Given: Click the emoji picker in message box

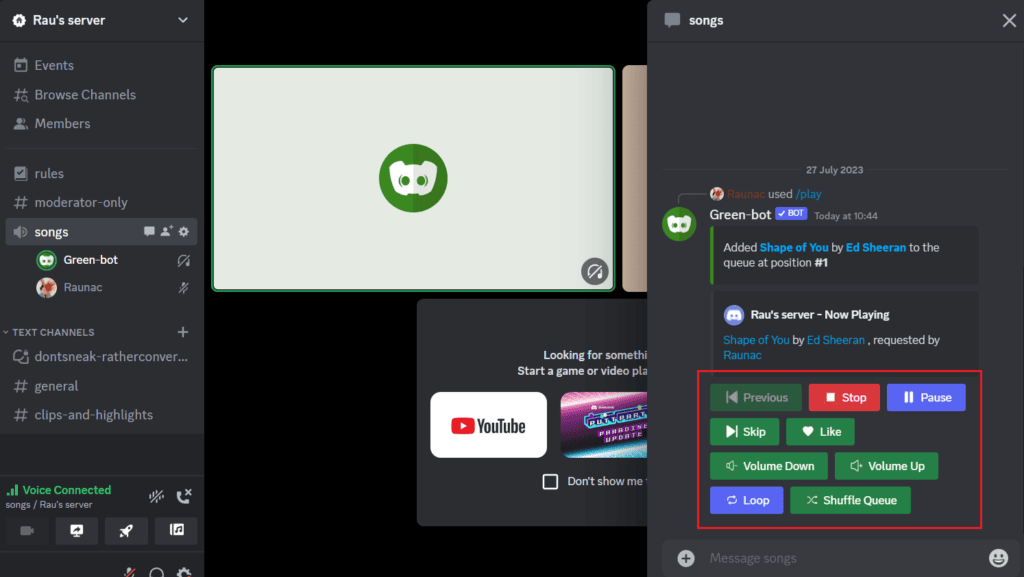Looking at the screenshot, I should point(997,558).
